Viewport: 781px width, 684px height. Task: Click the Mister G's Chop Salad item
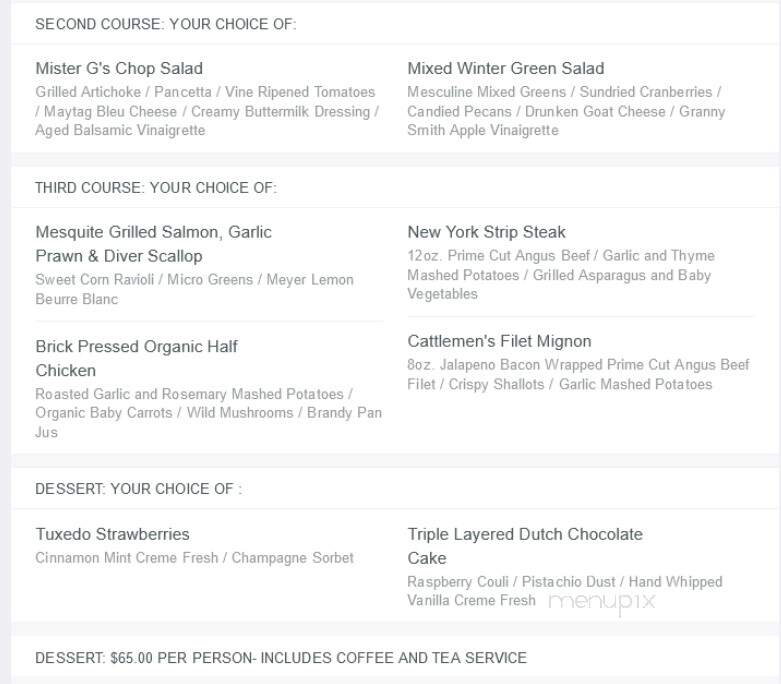pyautogui.click(x=119, y=68)
